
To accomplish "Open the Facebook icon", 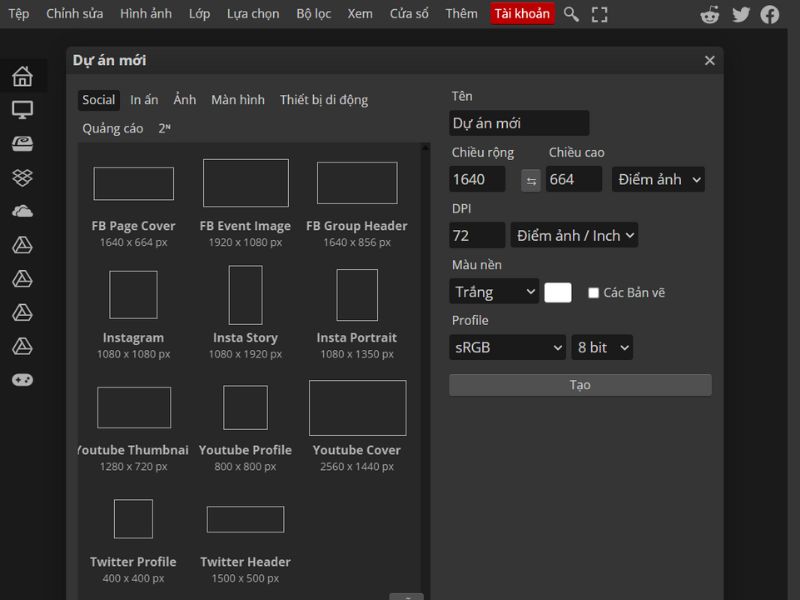I will tap(770, 14).
